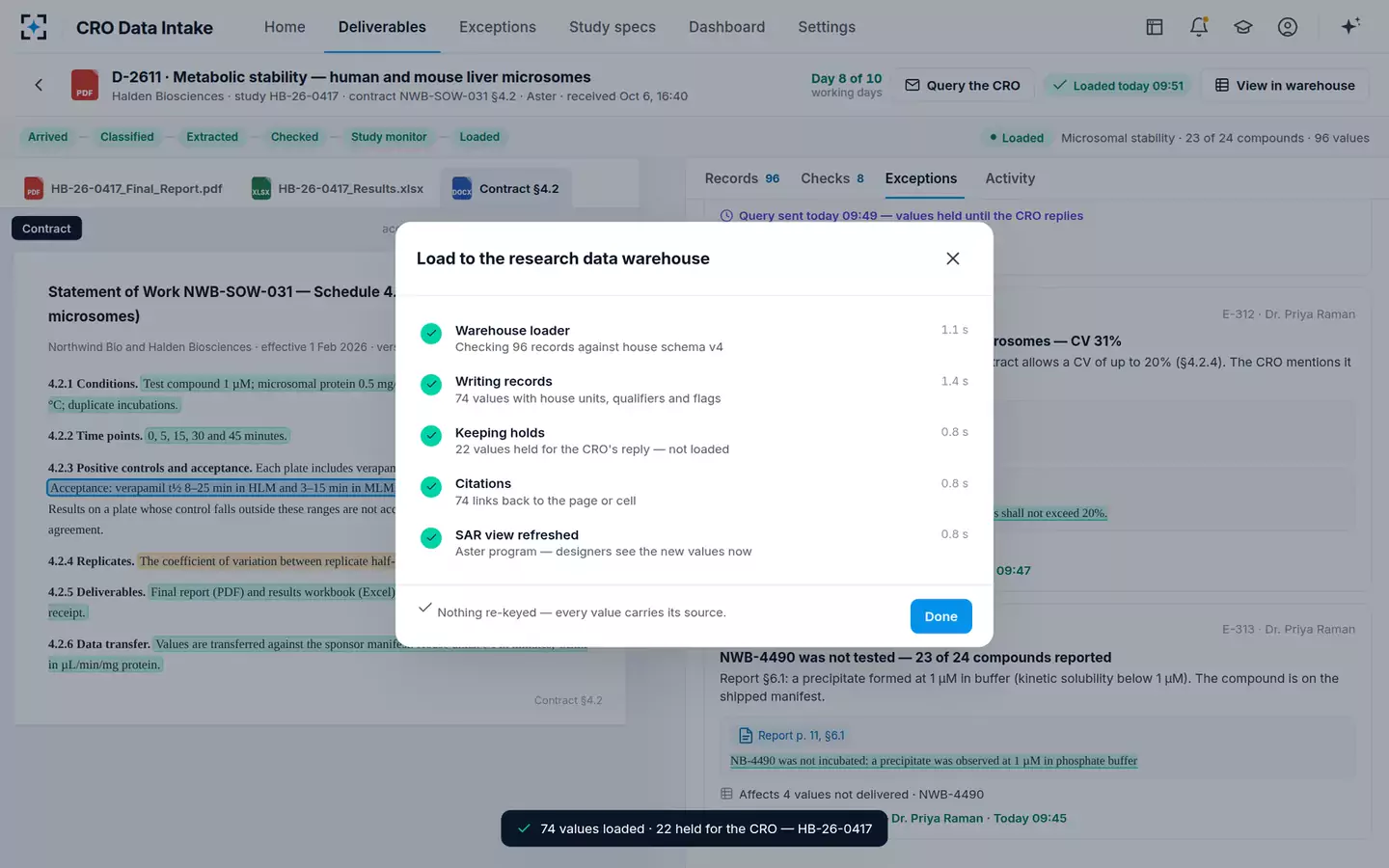Click Loaded today 09:51 status button
Viewport: 1389px width, 868px height.
pos(1118,85)
